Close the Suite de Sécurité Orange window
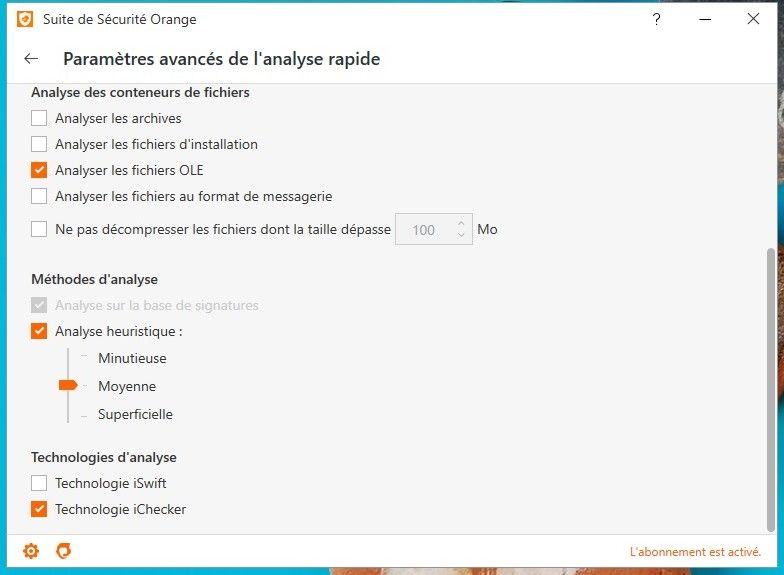This screenshot has height=575, width=784. point(753,19)
